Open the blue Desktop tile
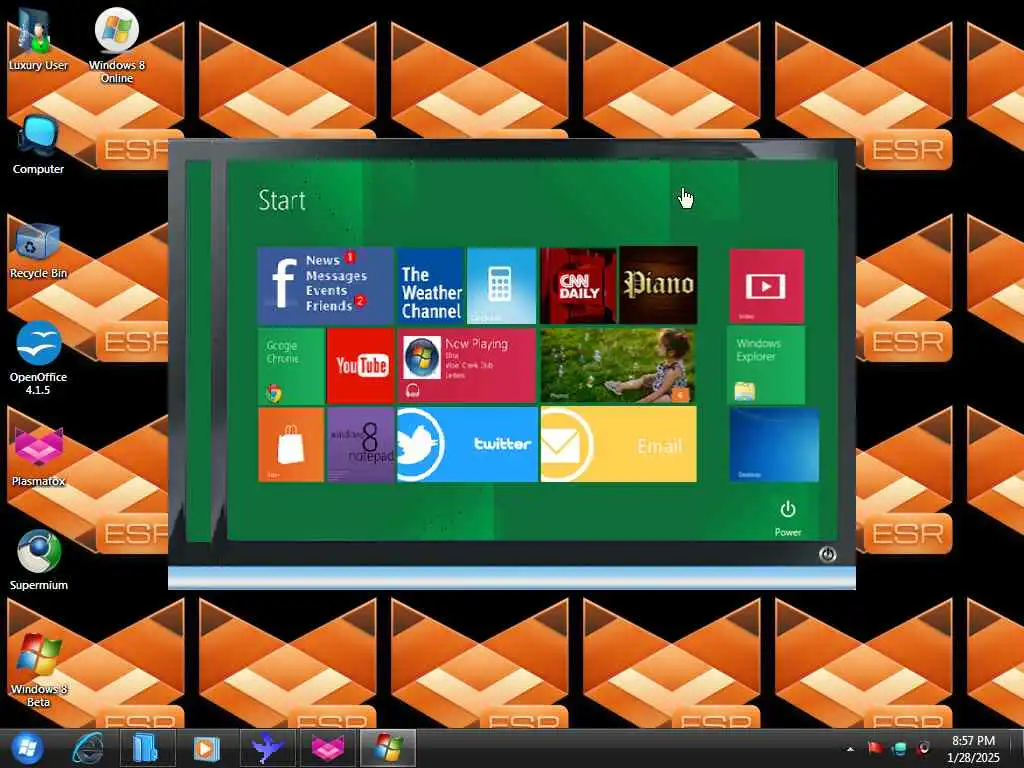This screenshot has height=768, width=1024. [x=774, y=445]
